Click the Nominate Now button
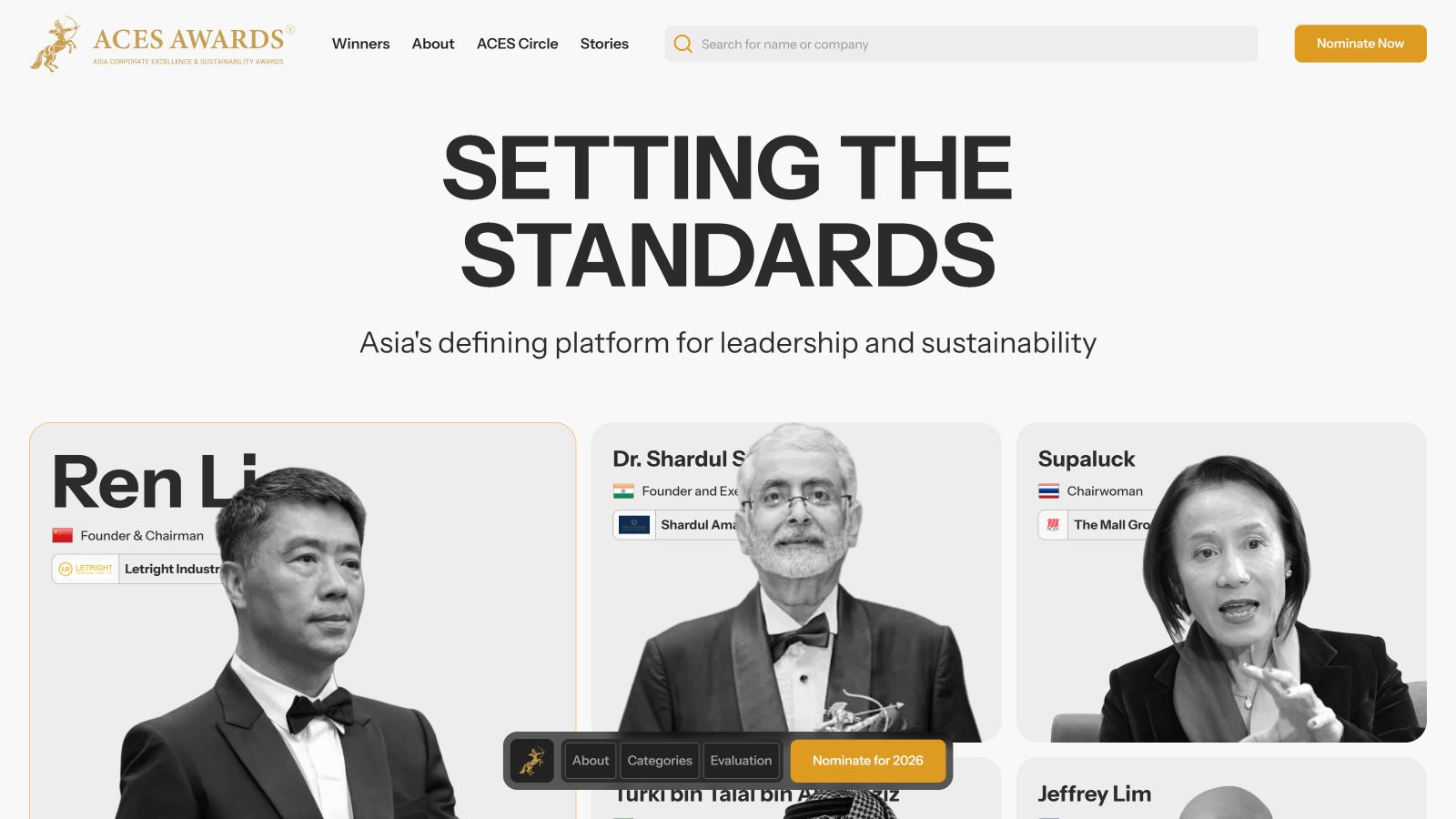The image size is (1456, 819). 1360,44
